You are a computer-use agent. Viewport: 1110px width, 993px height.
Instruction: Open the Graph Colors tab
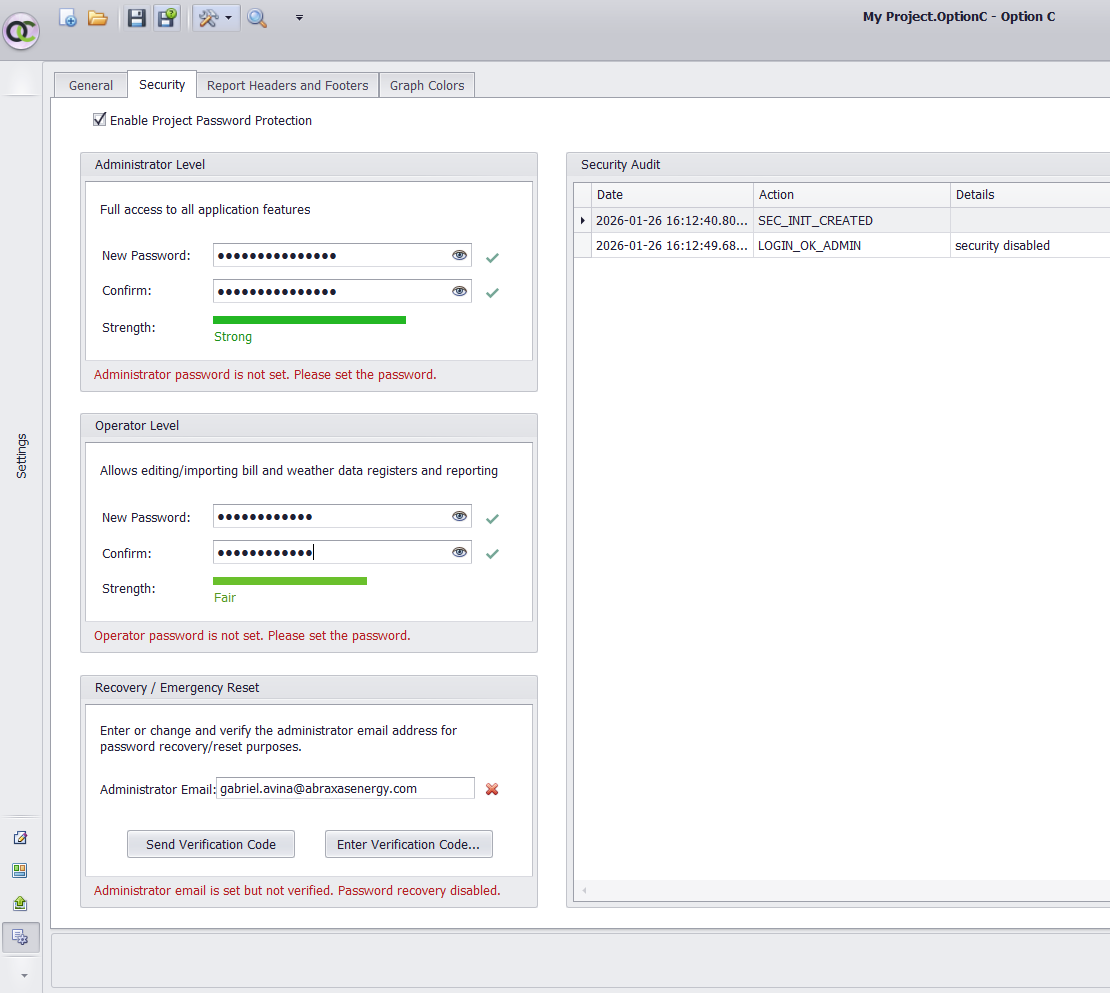(427, 86)
